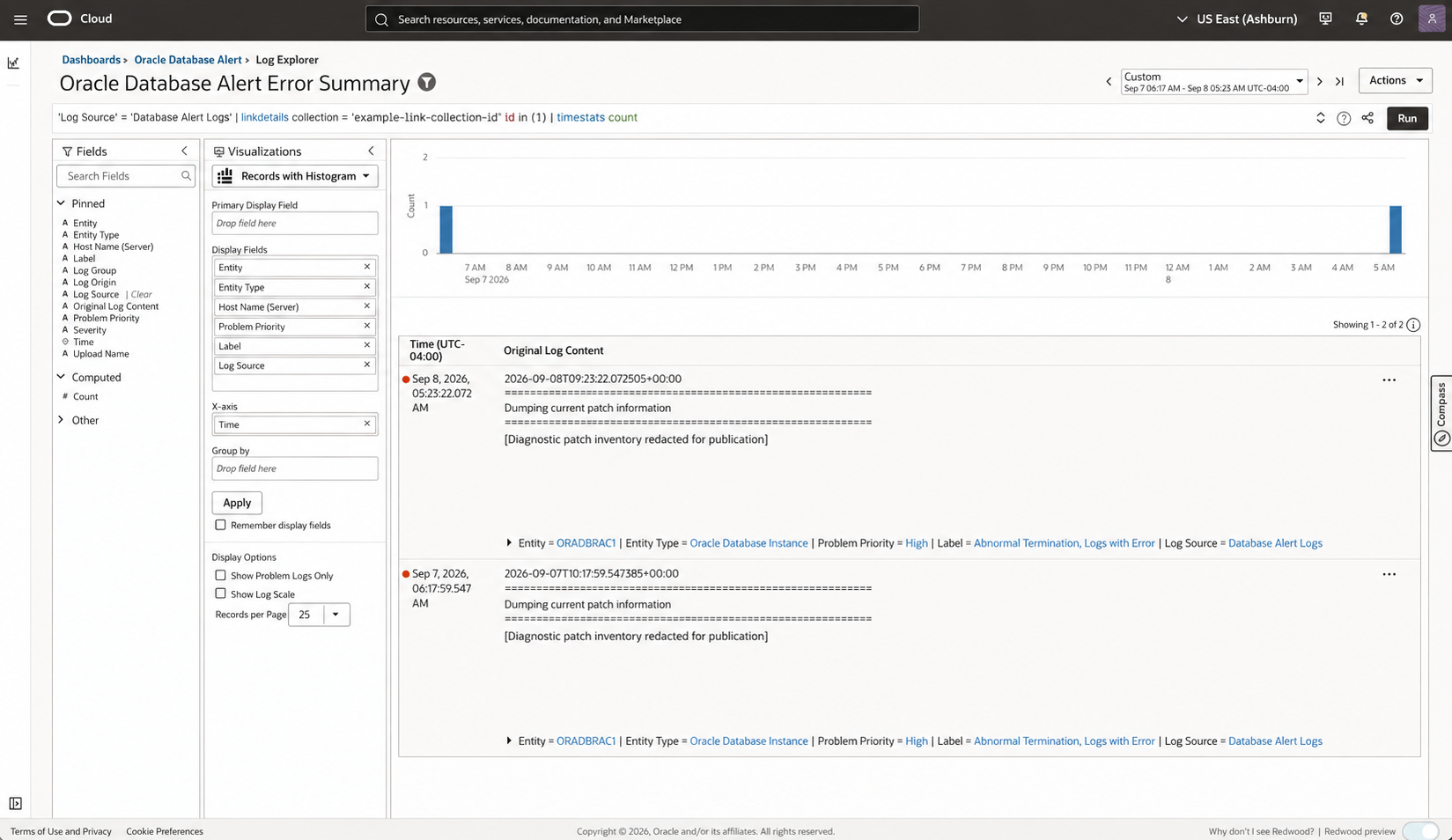1452x840 pixels.
Task: Open the user profile avatar
Action: (1432, 18)
